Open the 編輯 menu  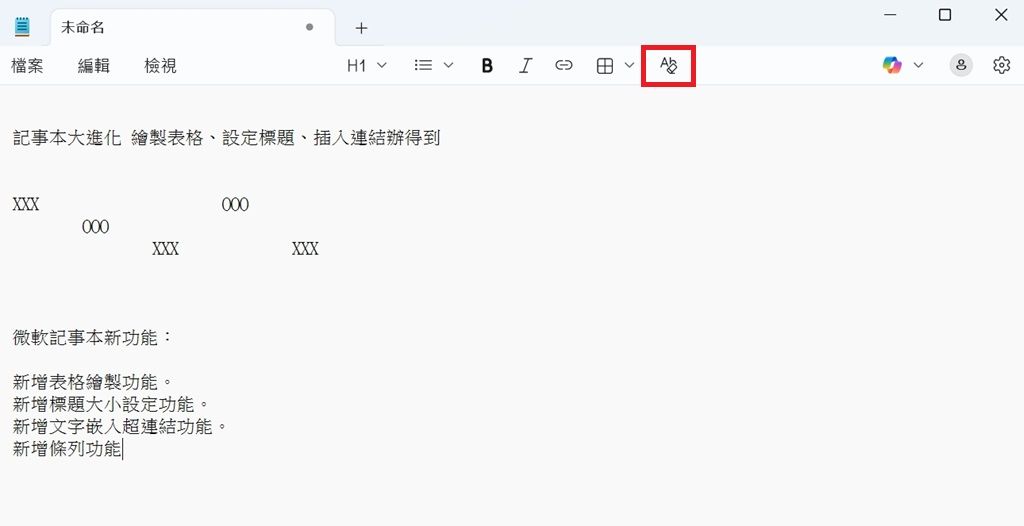click(x=94, y=65)
